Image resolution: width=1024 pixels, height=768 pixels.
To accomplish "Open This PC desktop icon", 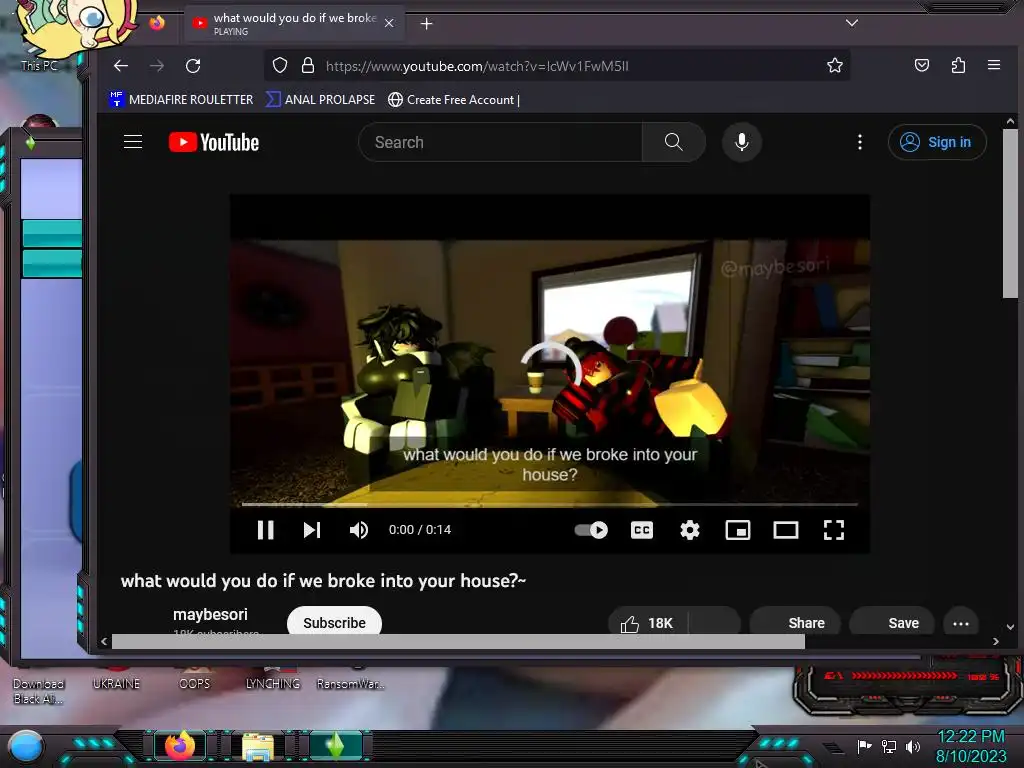I will click(x=38, y=65).
